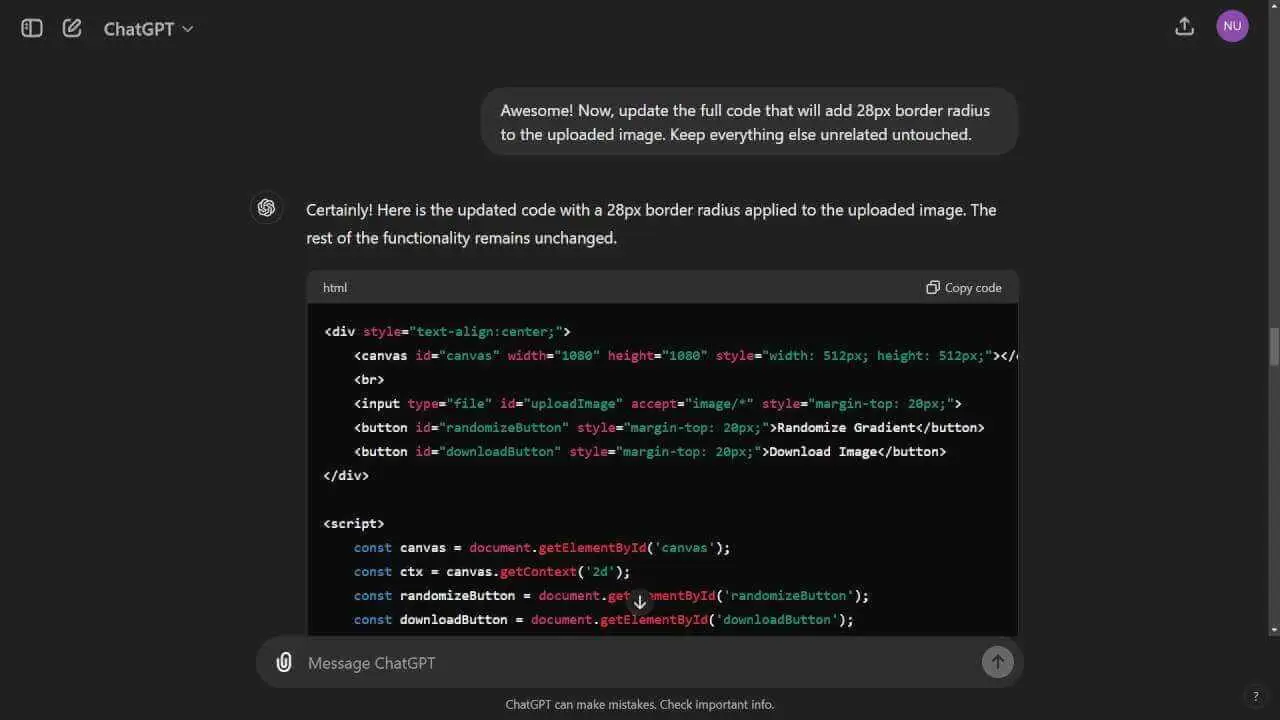Image resolution: width=1280 pixels, height=720 pixels.
Task: Click the html language label on code block
Action: [335, 288]
